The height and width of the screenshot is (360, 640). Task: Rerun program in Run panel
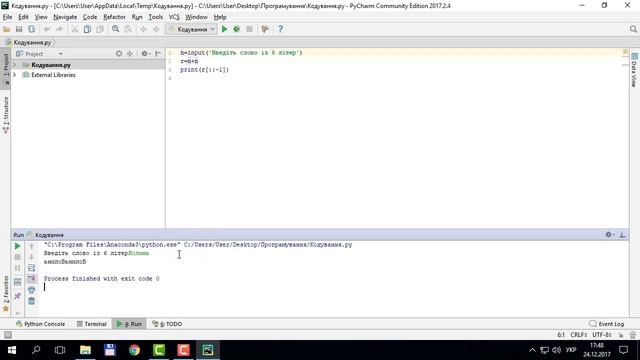coord(18,246)
